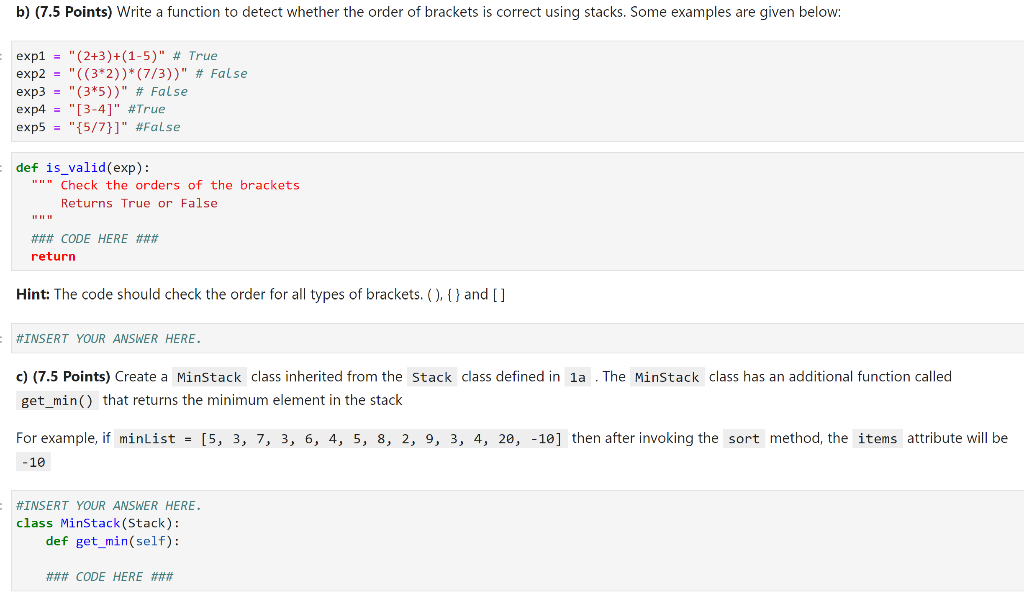Click the inline "1a" code reference
This screenshot has width=1024, height=596.
578,377
